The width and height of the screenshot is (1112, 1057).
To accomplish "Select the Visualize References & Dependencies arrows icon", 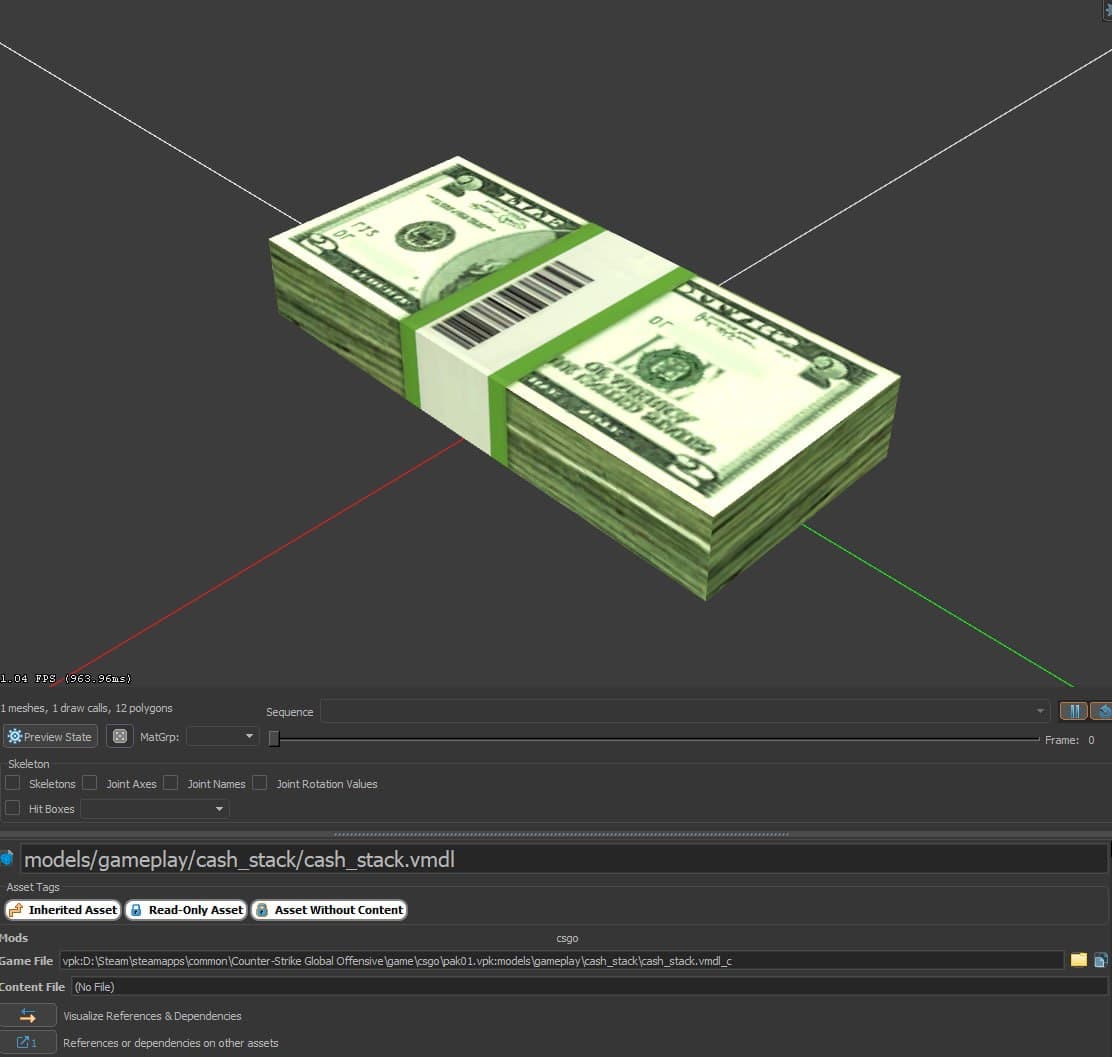I will (29, 1015).
